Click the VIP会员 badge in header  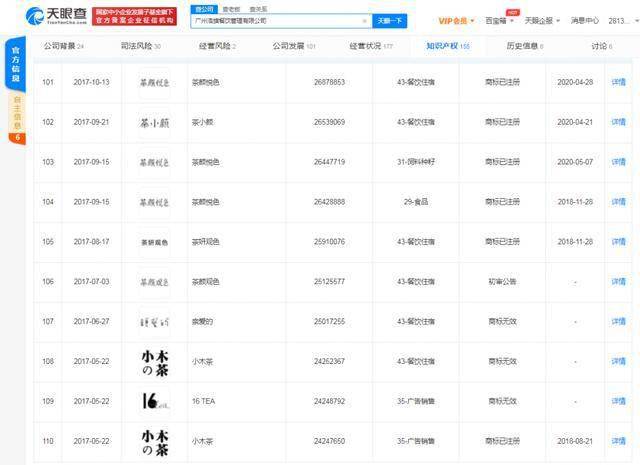pyautogui.click(x=456, y=20)
